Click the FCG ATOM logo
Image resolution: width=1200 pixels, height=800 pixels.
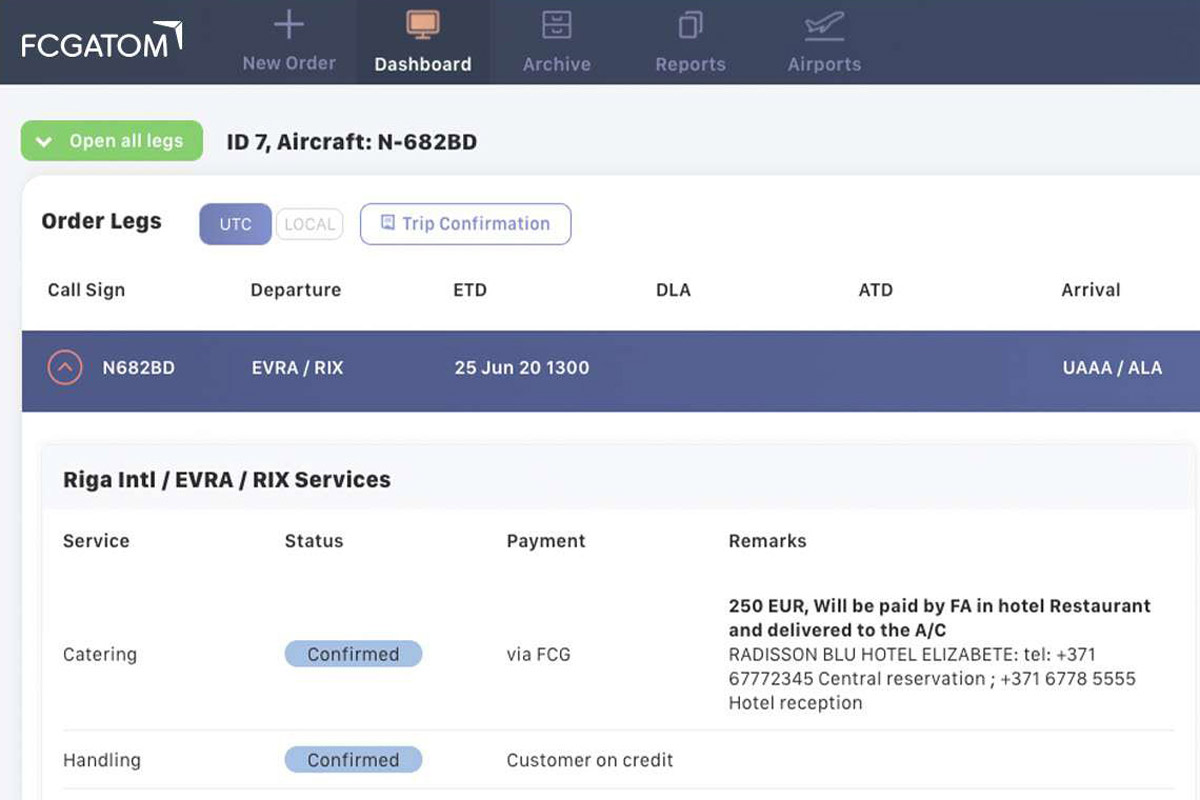click(x=102, y=42)
